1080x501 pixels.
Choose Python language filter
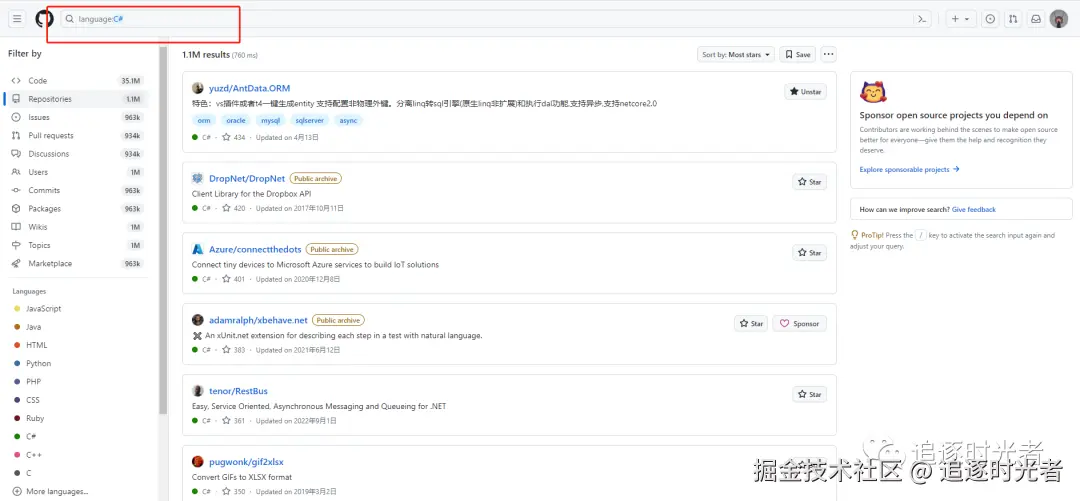coord(39,363)
